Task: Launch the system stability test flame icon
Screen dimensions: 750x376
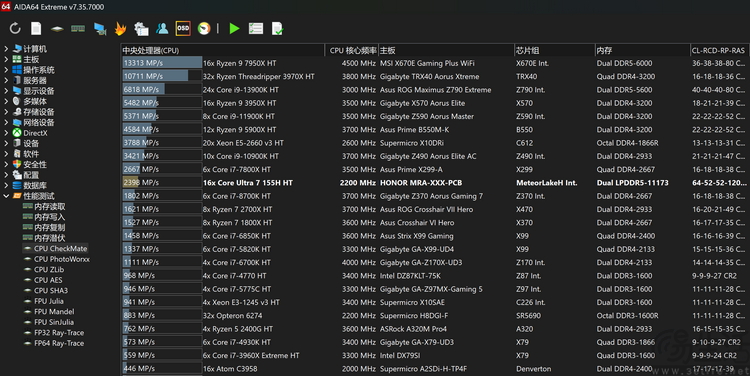Action: click(x=120, y=29)
